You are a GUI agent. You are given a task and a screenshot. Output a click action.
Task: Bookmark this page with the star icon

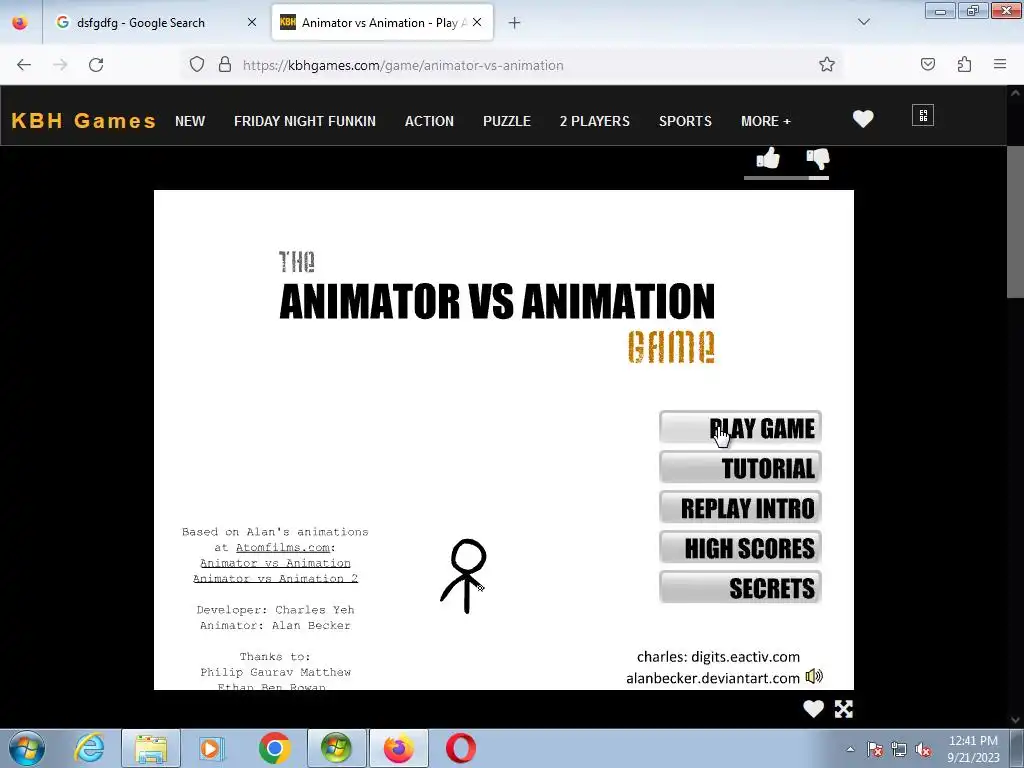click(827, 65)
